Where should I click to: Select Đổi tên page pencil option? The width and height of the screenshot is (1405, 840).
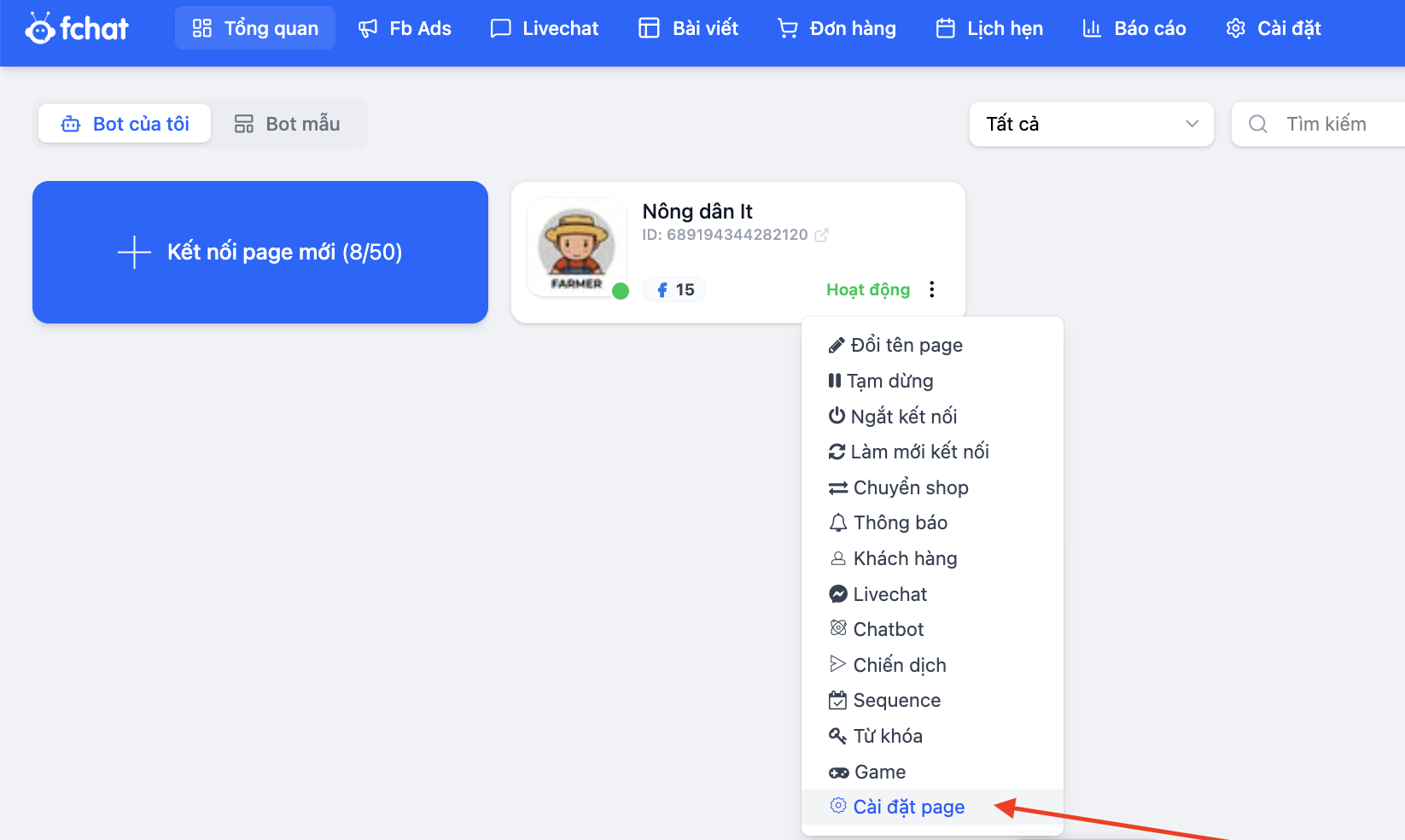pyautogui.click(x=896, y=345)
